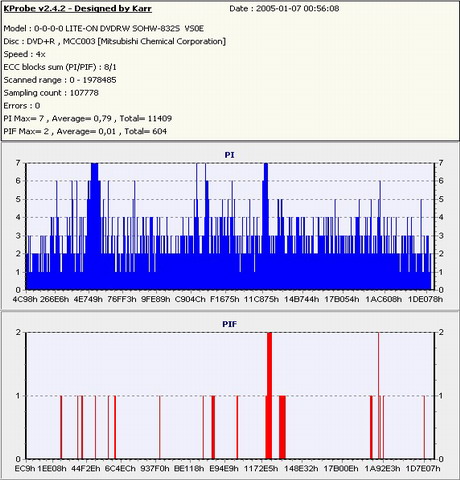Screen dimensions: 460x480
Task: Click the Disc DVD+R MCC003 line
Action: tap(115, 41)
